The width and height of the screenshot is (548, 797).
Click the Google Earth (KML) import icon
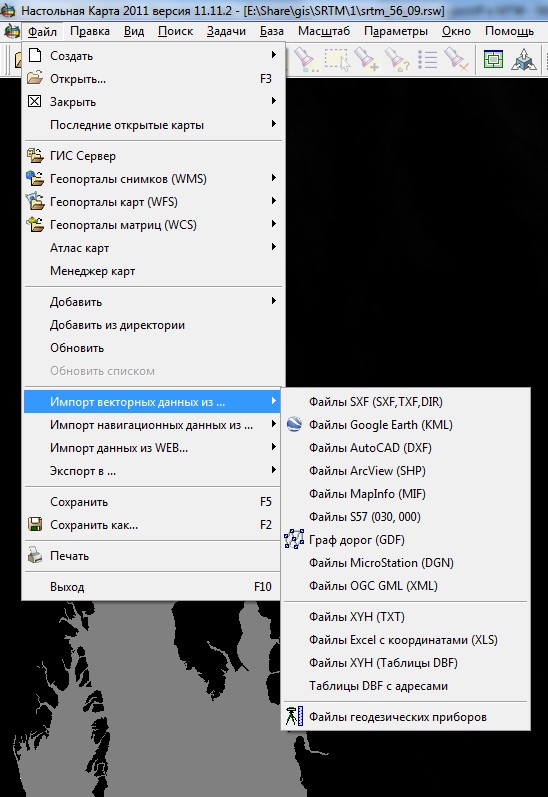coord(294,424)
